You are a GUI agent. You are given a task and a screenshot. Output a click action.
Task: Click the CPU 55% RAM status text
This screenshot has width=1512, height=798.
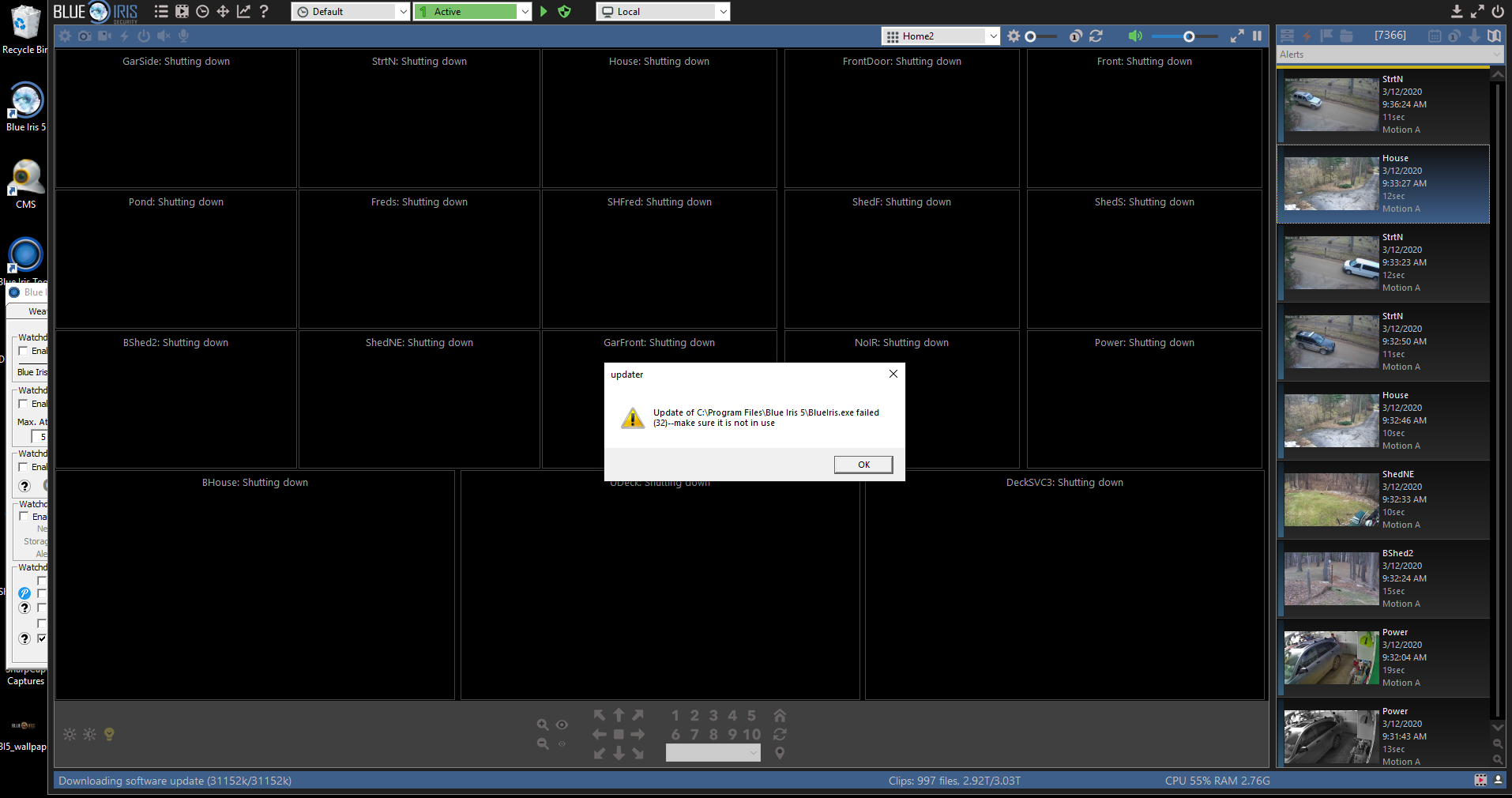tap(1217, 781)
